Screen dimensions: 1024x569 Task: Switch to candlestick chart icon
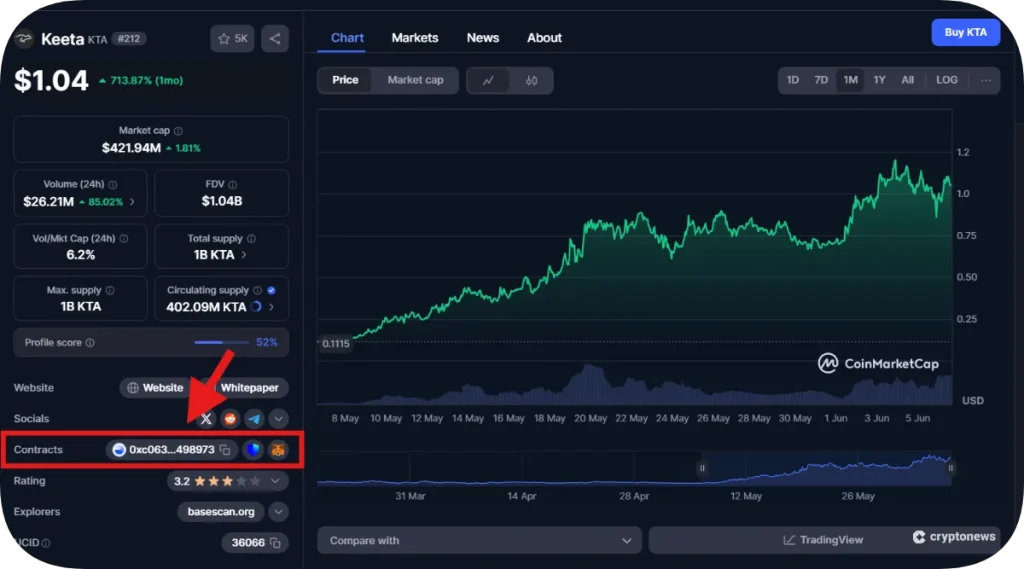pos(532,80)
